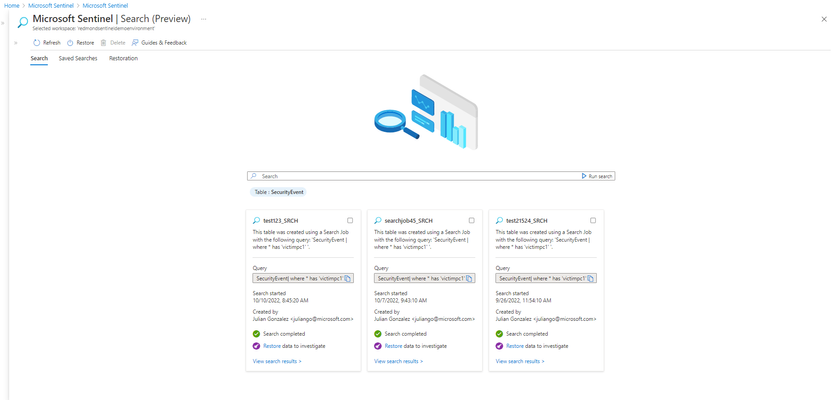Click the Search completed check icon in test123_SRCH
The height and width of the screenshot is (400, 834).
pyautogui.click(x=256, y=334)
